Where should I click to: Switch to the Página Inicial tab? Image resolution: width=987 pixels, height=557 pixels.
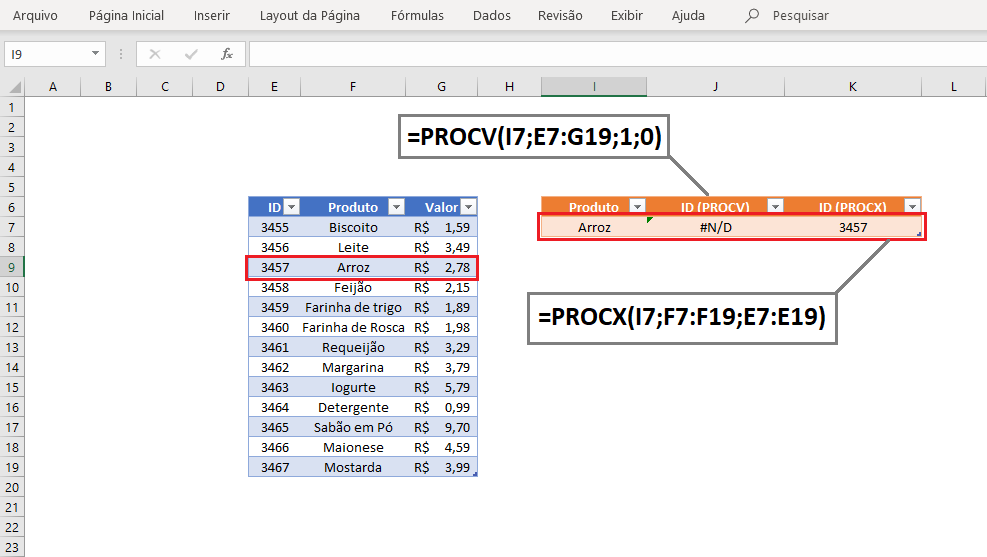pos(126,16)
